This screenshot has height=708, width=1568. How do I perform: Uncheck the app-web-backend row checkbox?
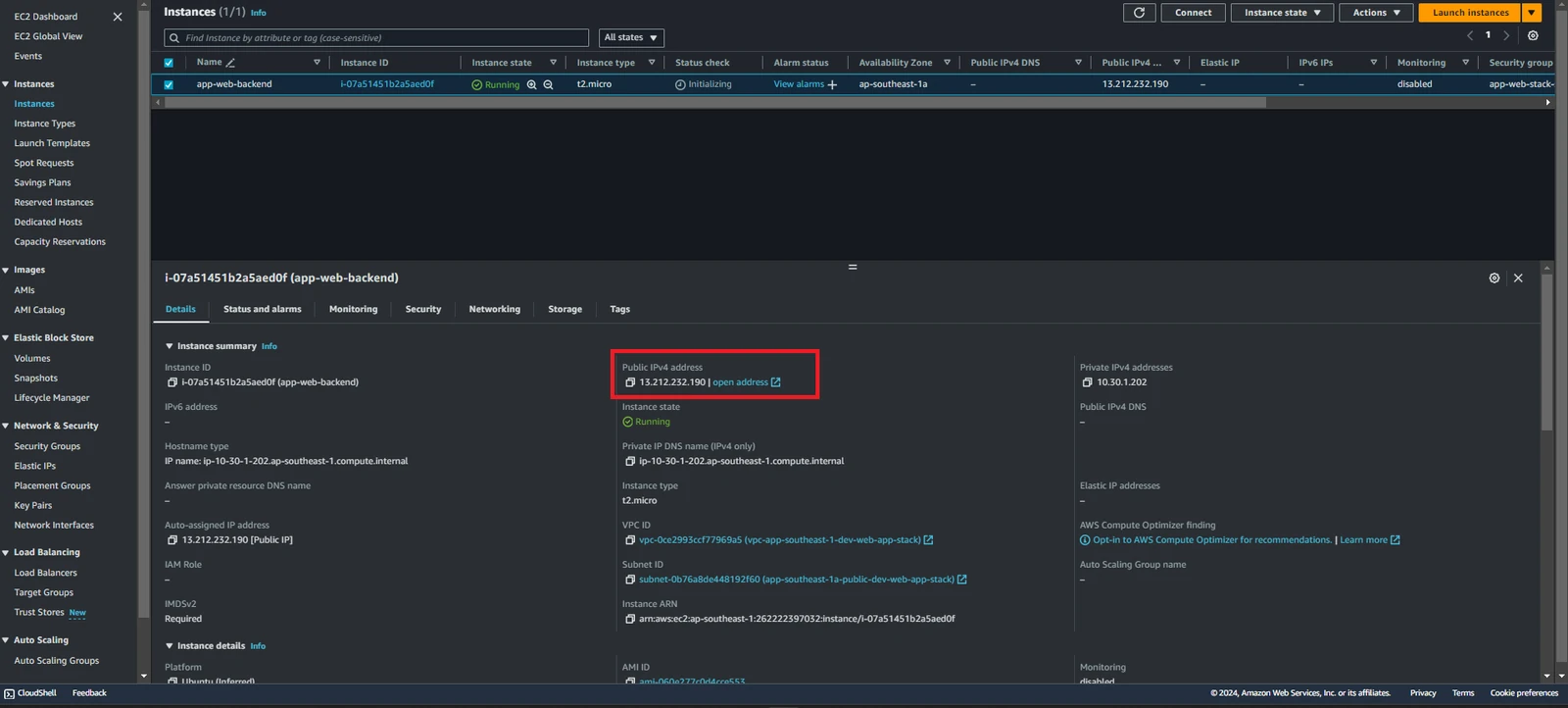[169, 85]
